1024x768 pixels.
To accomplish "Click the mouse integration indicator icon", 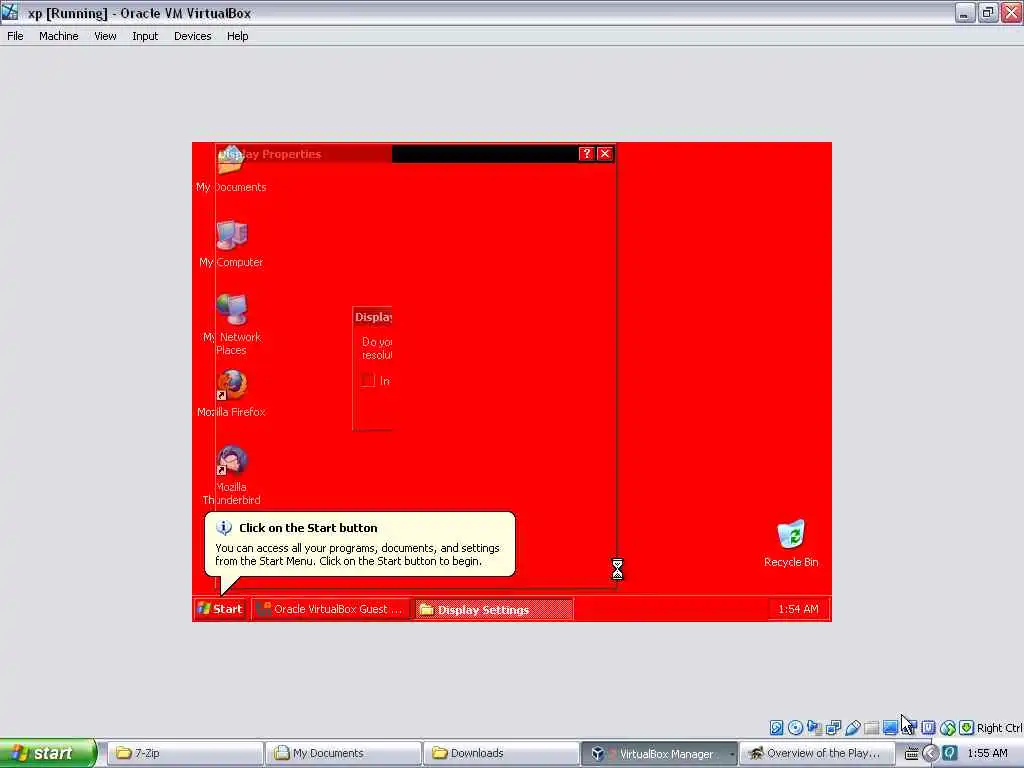I will click(x=948, y=728).
